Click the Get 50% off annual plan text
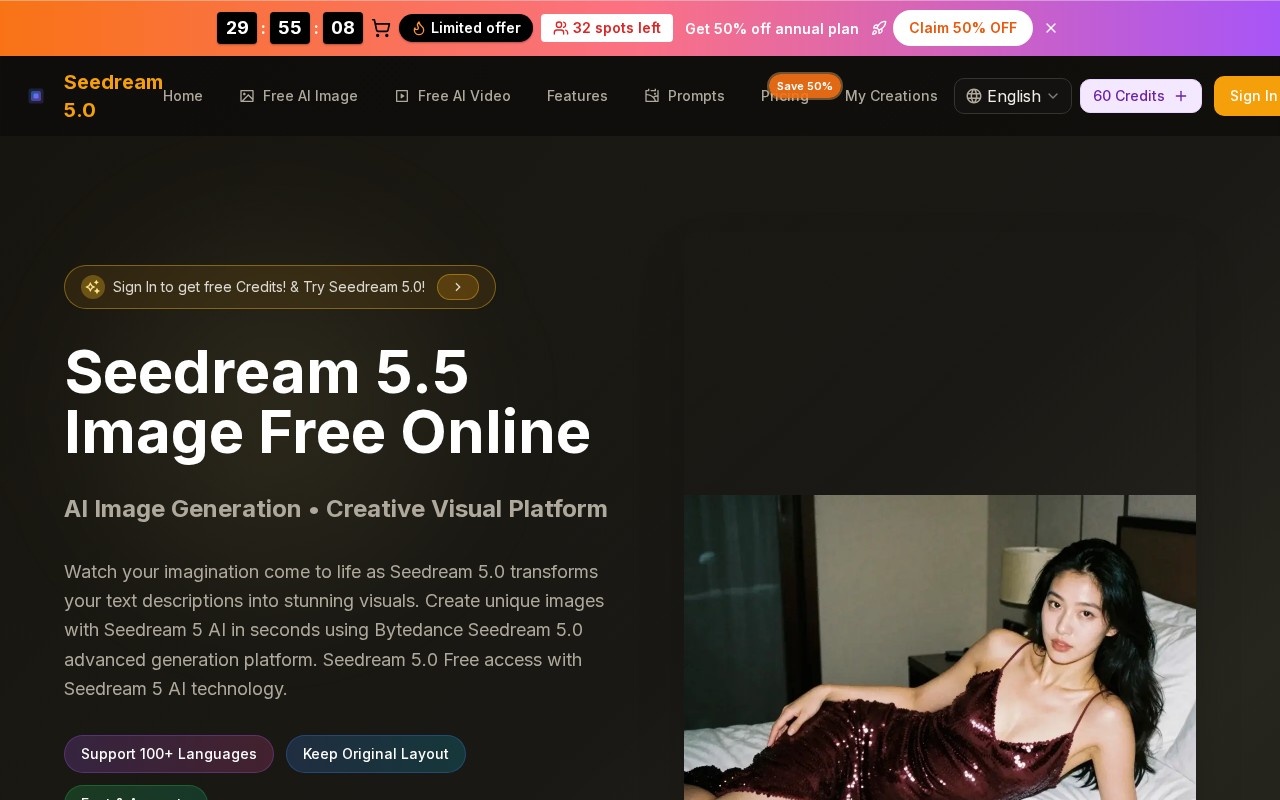This screenshot has width=1280, height=800. 772,29
